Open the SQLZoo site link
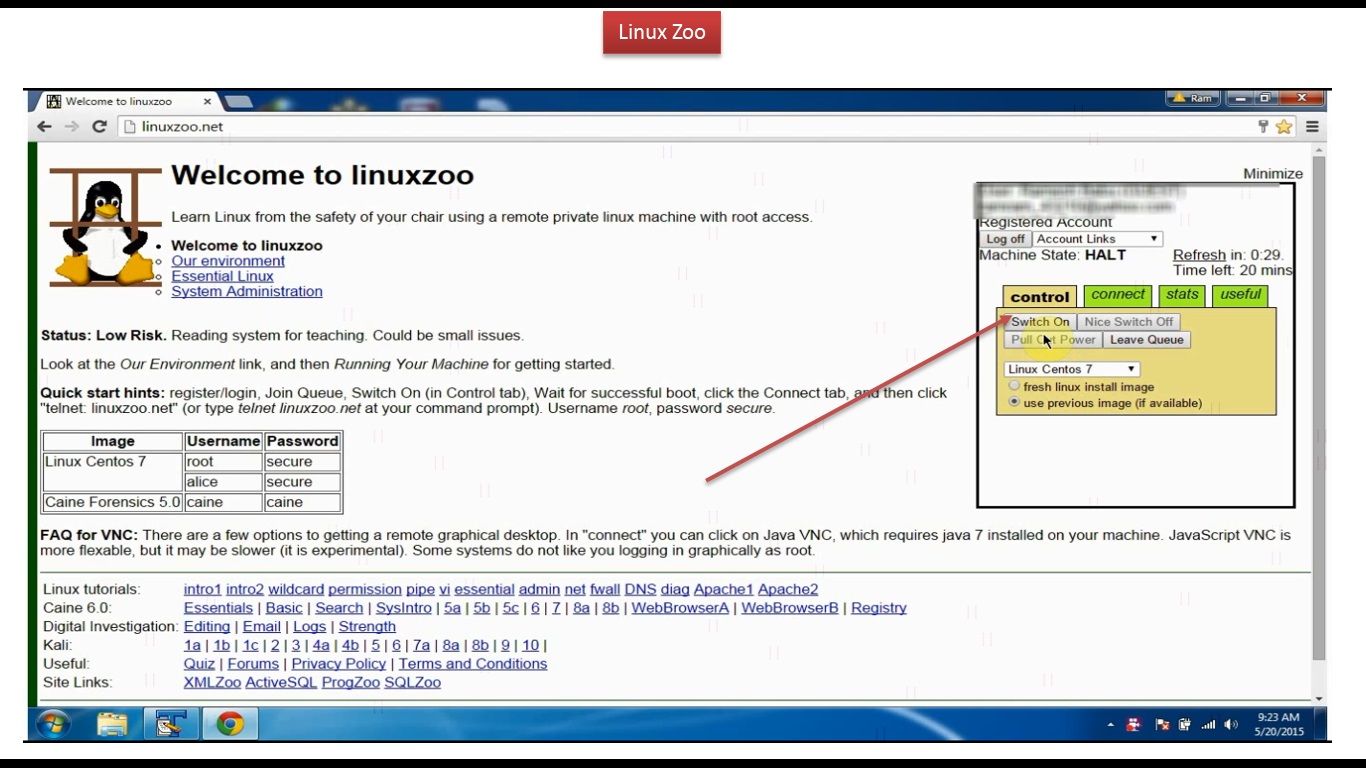1366x768 pixels. coord(412,683)
